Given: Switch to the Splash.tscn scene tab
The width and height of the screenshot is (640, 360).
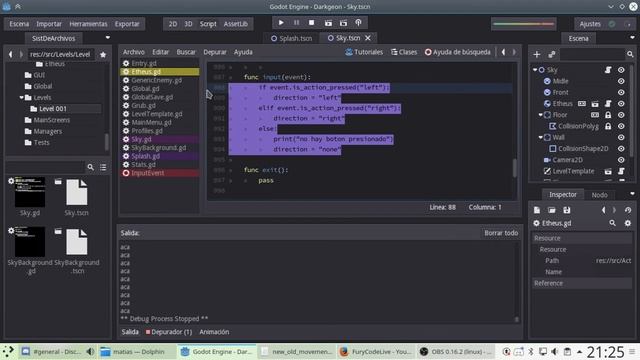Looking at the screenshot, I should (x=291, y=38).
